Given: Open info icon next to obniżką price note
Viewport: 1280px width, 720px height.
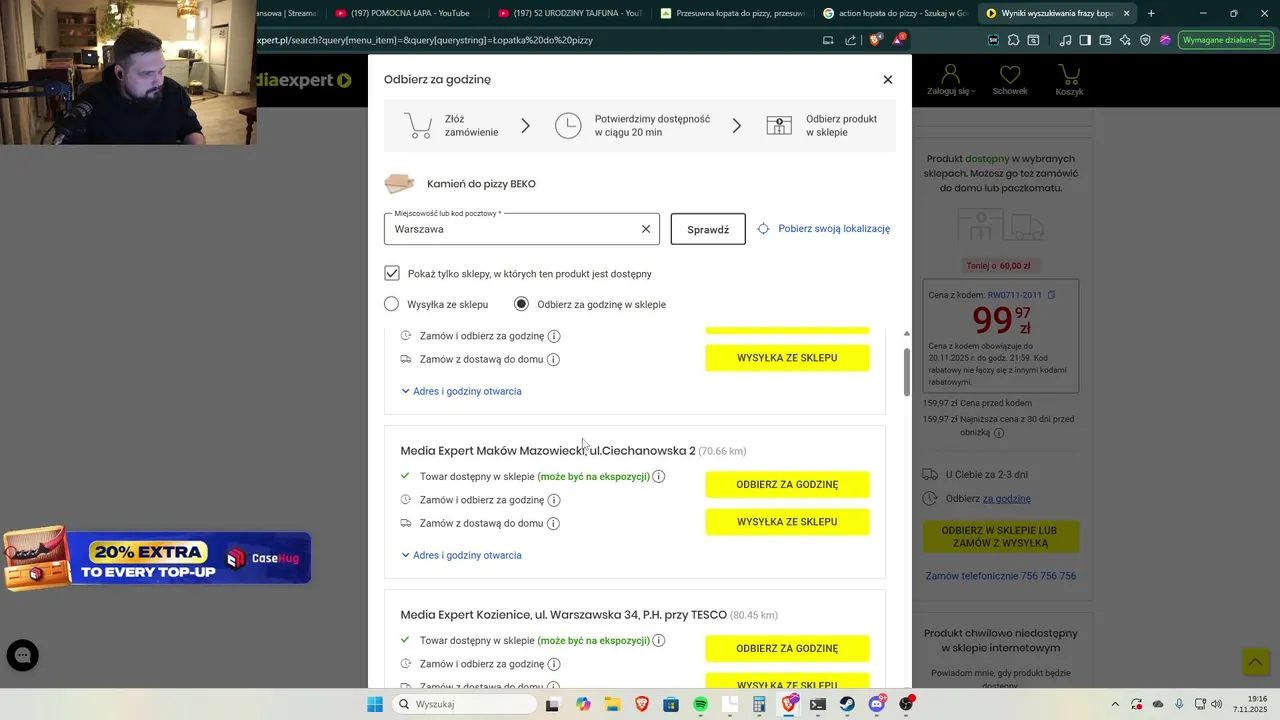Looking at the screenshot, I should click(998, 433).
